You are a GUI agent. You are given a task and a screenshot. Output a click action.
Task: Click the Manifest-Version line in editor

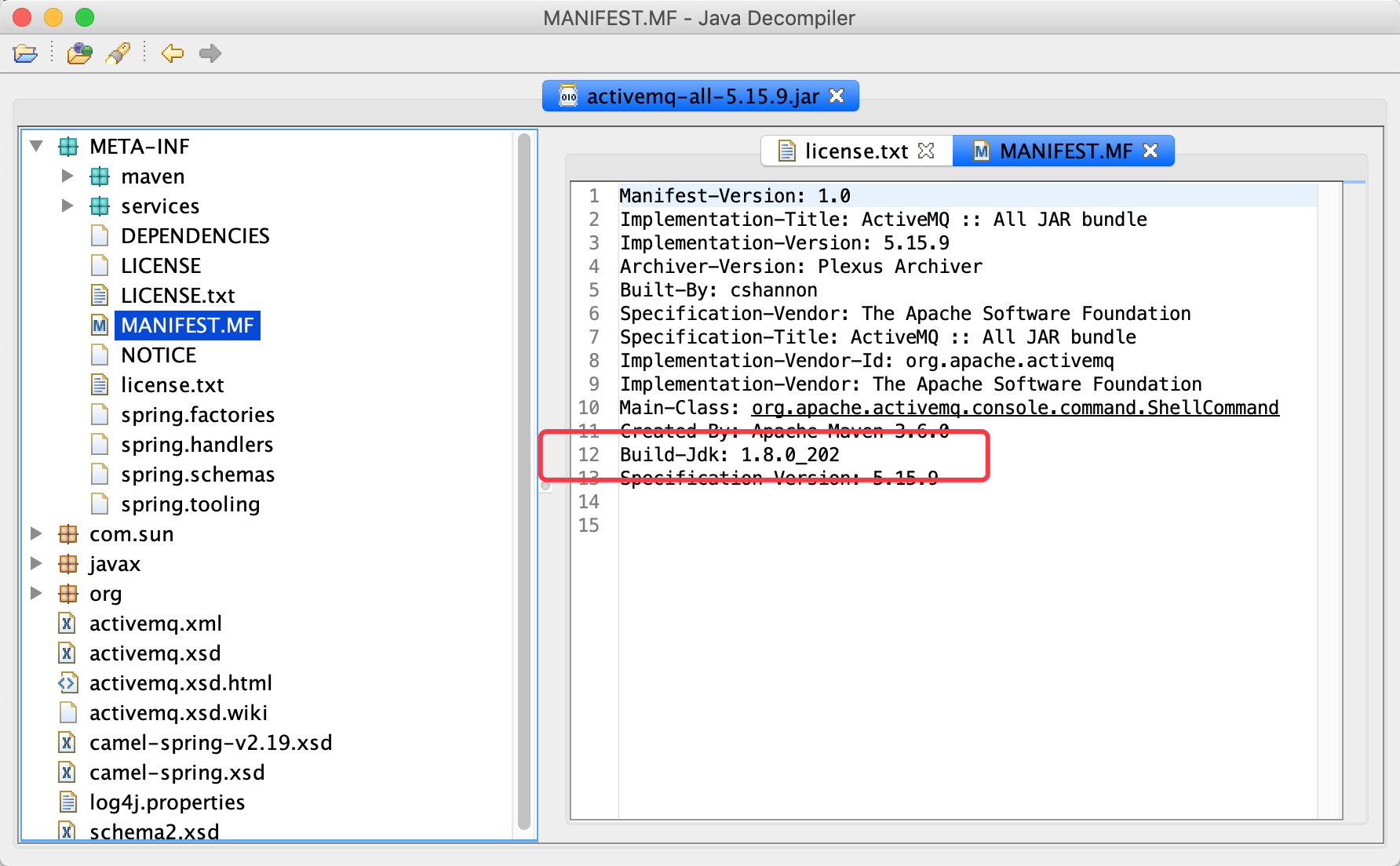click(735, 196)
